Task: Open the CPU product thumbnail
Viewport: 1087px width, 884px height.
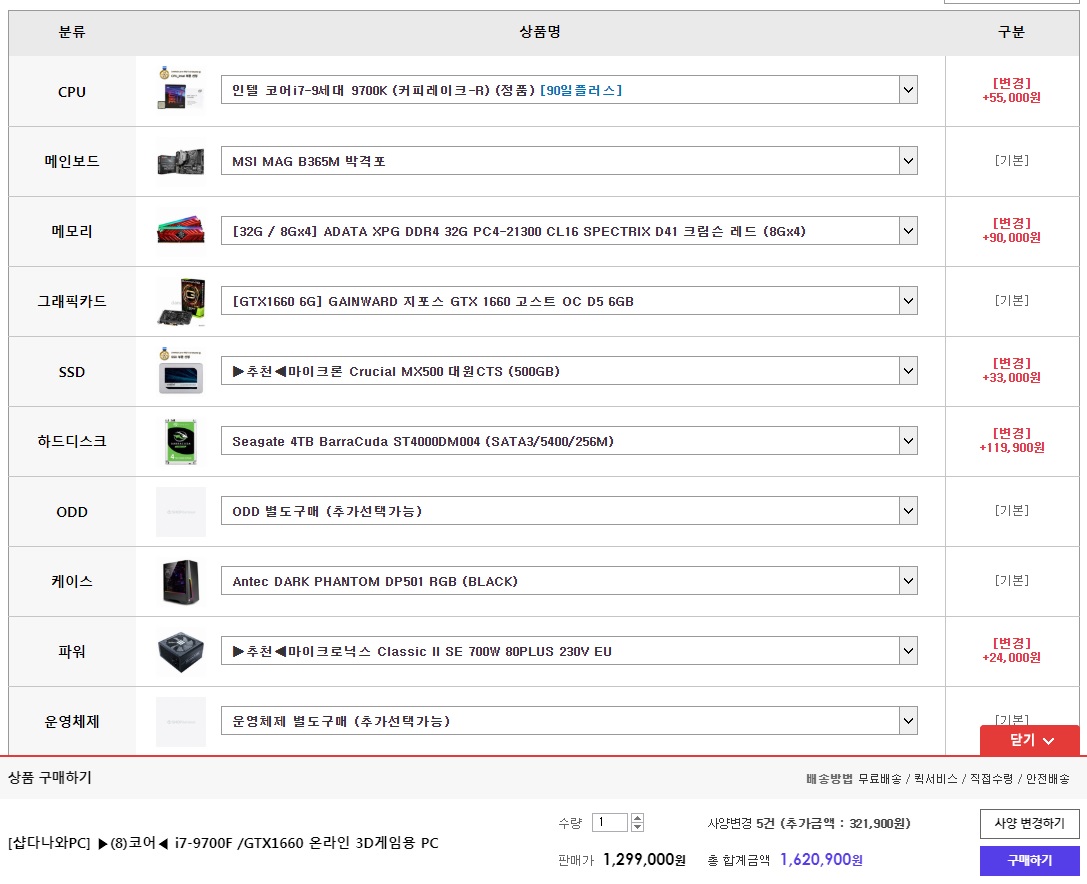Action: [181, 90]
